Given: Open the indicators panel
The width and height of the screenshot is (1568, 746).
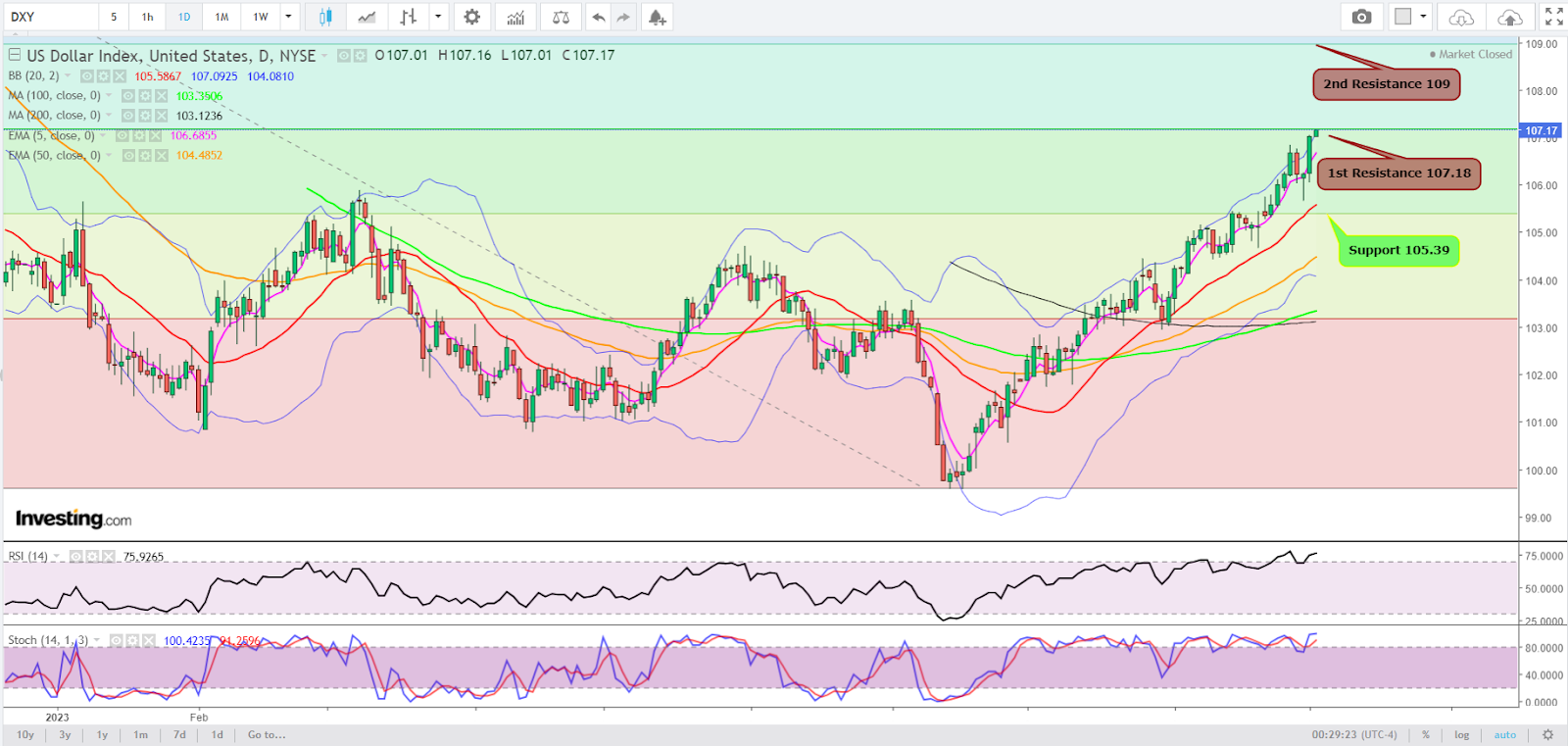Looking at the screenshot, I should [515, 17].
